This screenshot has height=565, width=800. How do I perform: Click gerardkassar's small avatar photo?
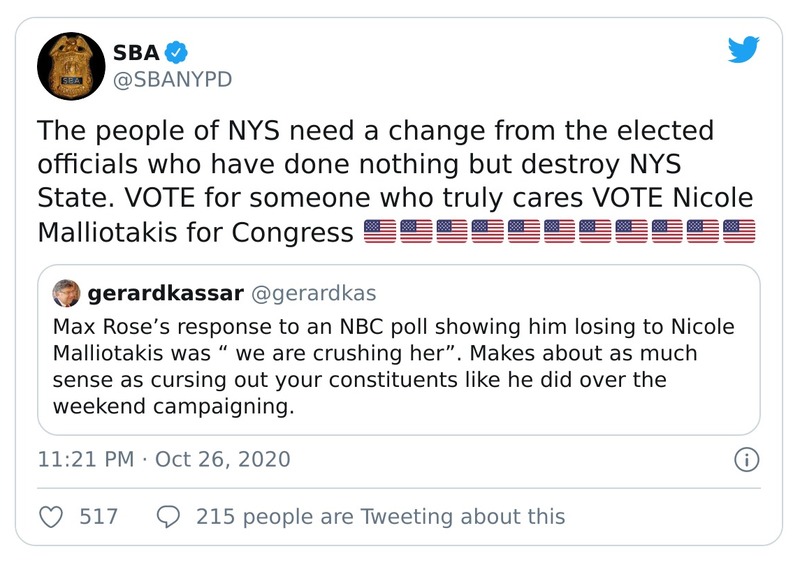[x=65, y=294]
